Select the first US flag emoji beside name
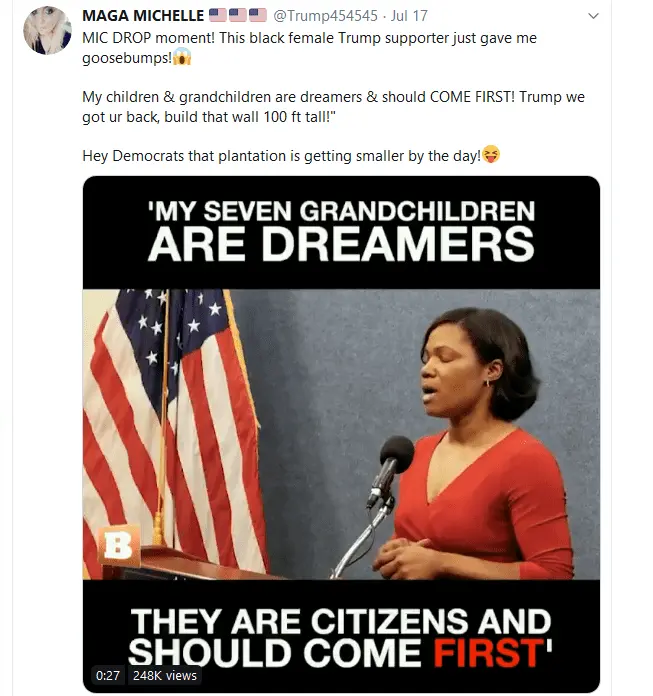Viewport: 653px width, 696px height. click(x=218, y=15)
